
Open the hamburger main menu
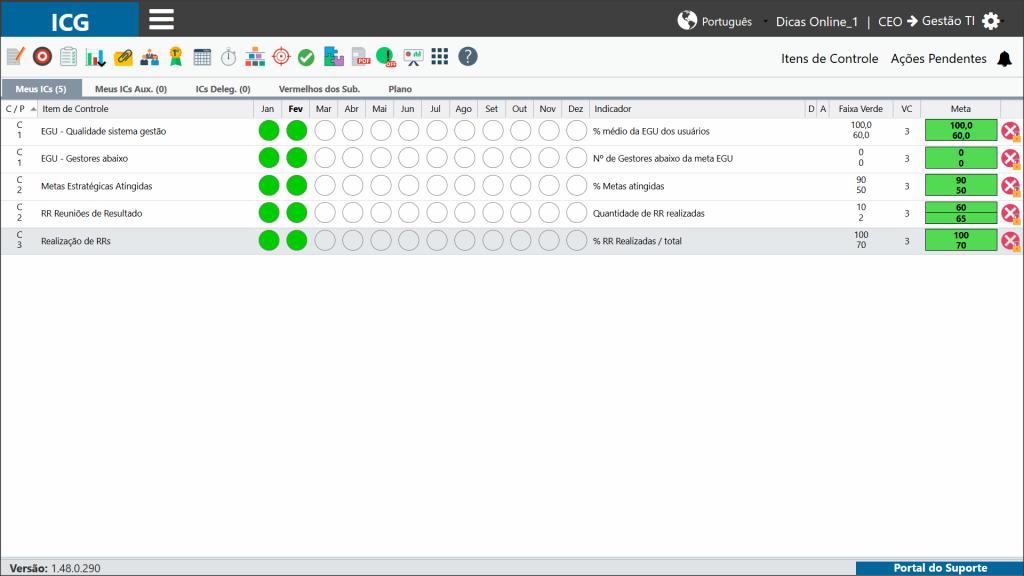point(161,20)
